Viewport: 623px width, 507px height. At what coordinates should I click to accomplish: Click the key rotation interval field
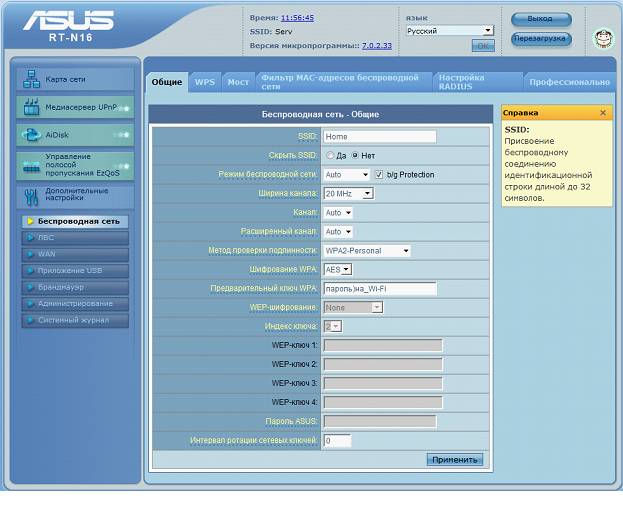click(x=337, y=441)
